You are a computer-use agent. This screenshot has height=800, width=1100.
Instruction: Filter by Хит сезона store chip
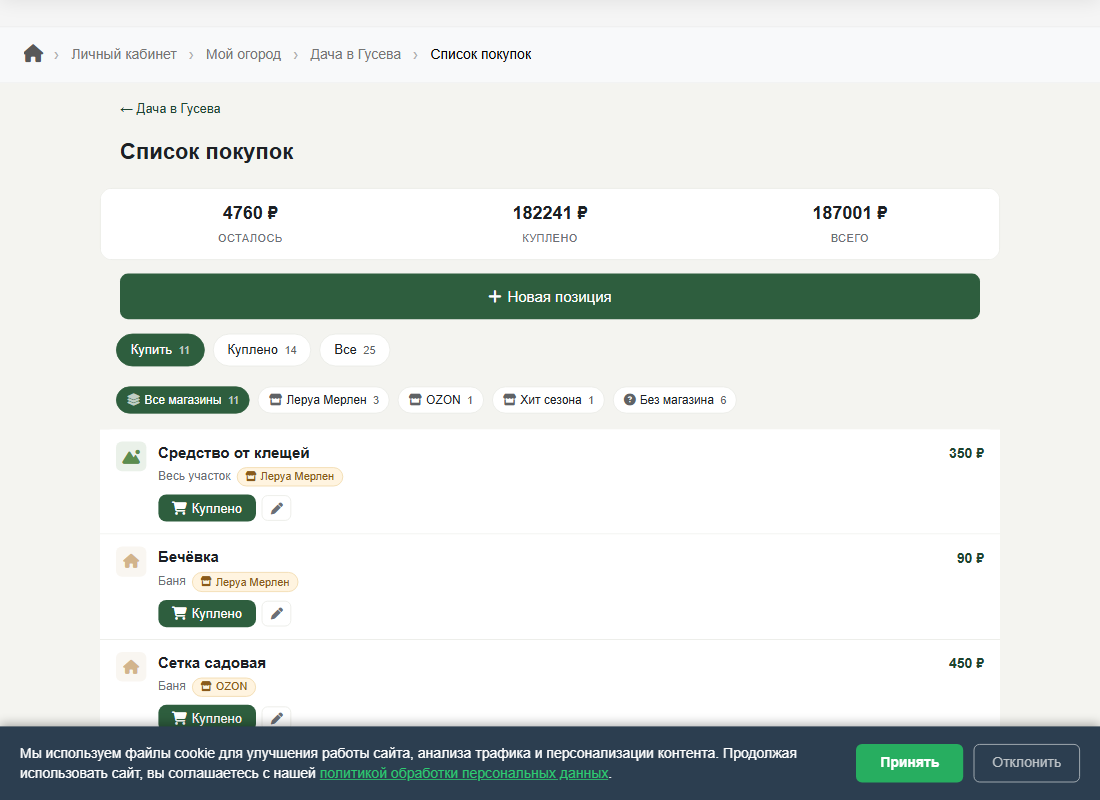[548, 400]
